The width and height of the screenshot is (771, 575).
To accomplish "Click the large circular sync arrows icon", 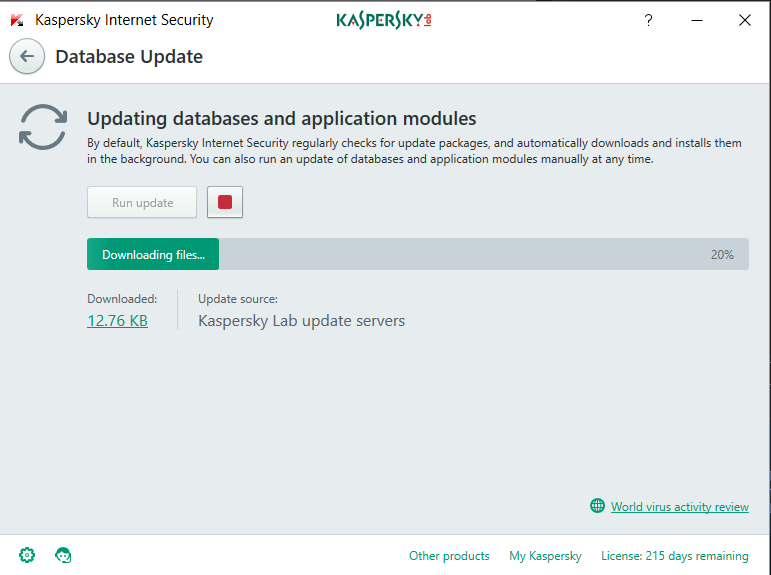I will (43, 127).
